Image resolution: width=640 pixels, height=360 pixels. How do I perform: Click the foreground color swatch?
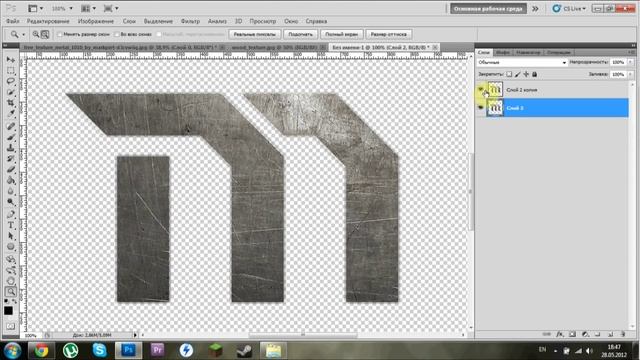[9, 311]
